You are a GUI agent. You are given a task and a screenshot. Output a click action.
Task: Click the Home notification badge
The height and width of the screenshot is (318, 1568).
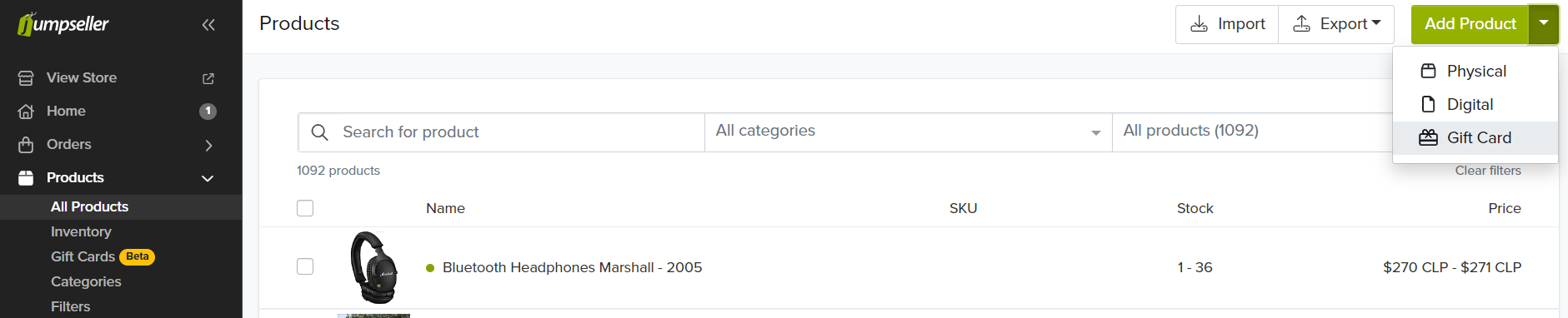click(208, 112)
